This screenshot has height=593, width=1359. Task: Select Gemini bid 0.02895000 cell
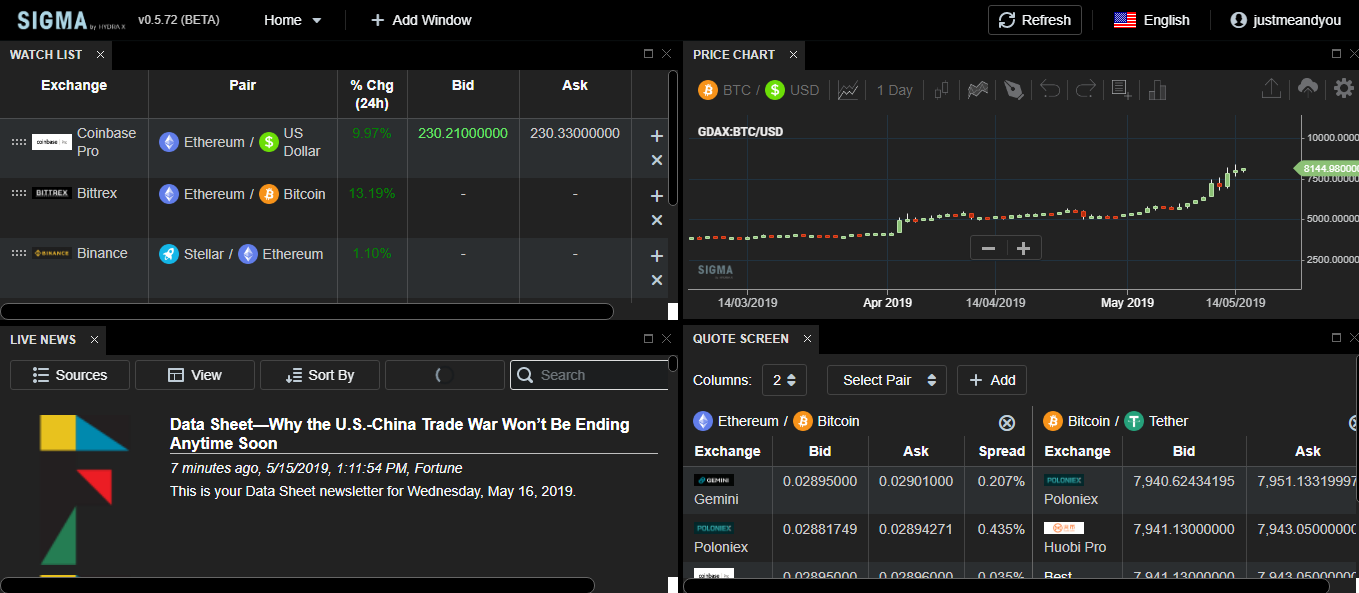[x=820, y=490]
